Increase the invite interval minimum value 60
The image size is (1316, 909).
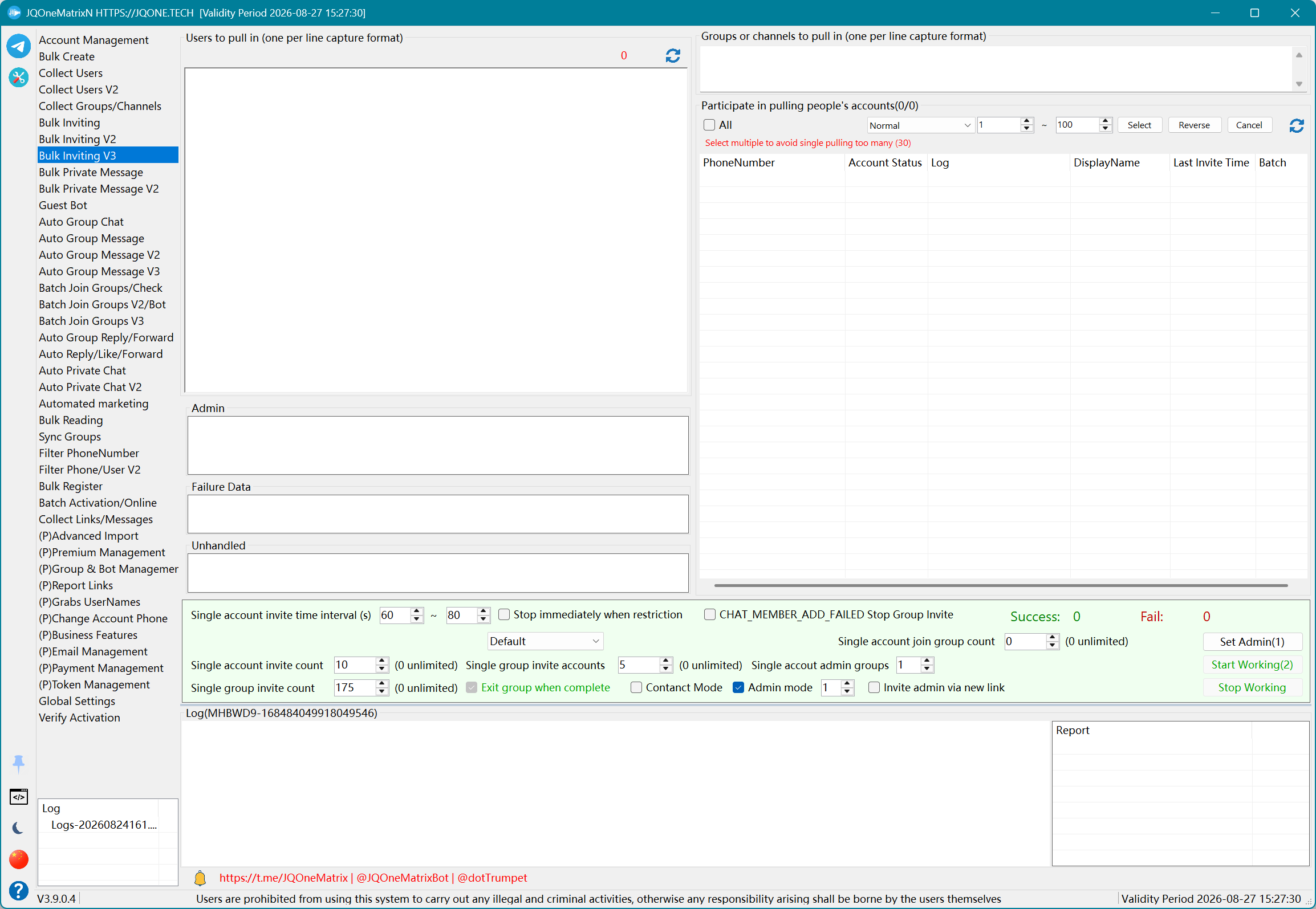tap(417, 611)
